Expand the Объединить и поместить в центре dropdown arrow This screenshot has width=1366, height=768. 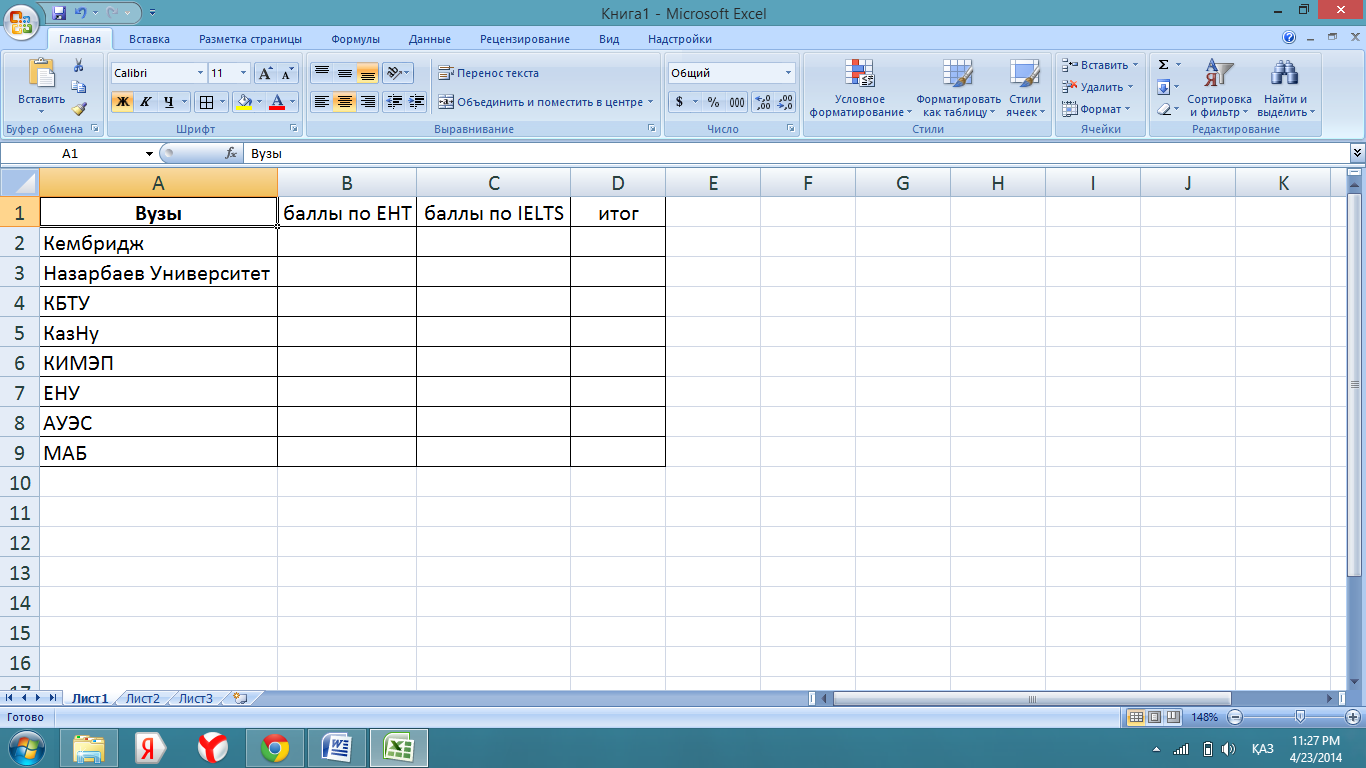point(650,102)
